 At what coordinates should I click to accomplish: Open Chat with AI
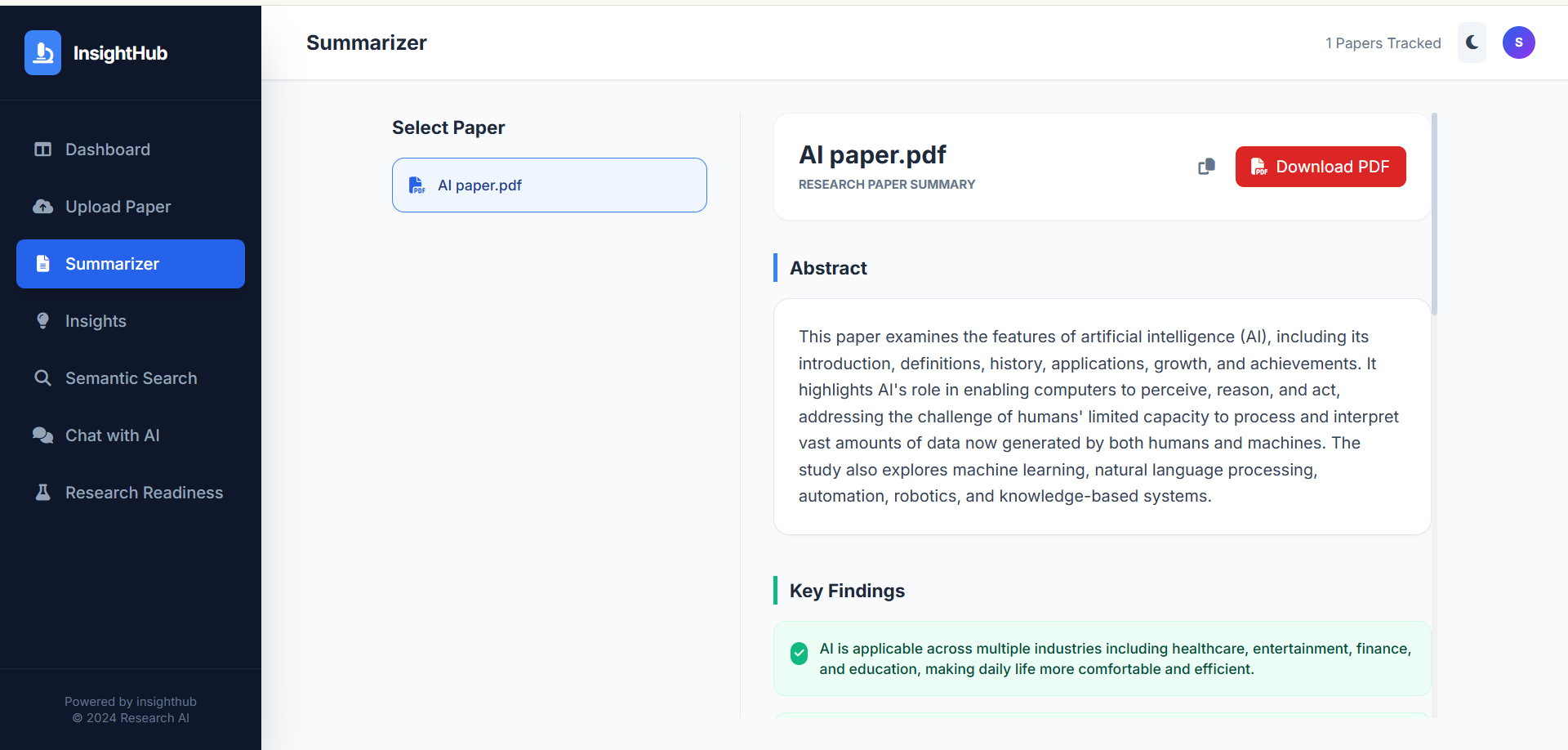pyautogui.click(x=131, y=435)
